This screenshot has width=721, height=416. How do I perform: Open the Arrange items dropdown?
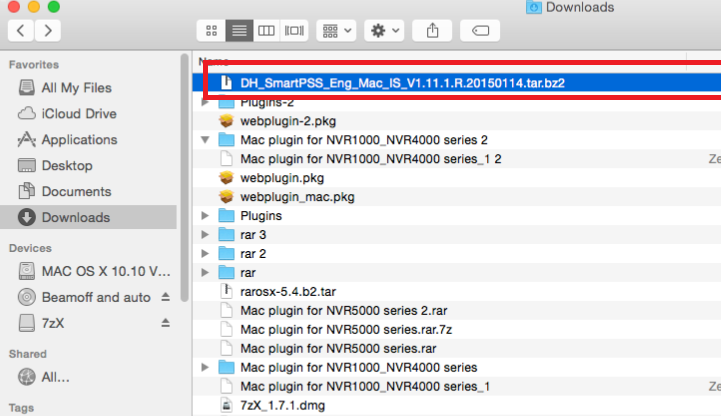(336, 31)
